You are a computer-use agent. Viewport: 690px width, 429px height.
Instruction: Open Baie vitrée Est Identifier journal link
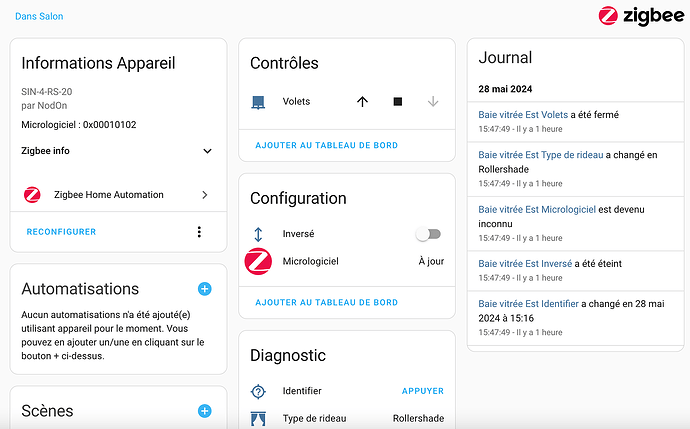529,304
